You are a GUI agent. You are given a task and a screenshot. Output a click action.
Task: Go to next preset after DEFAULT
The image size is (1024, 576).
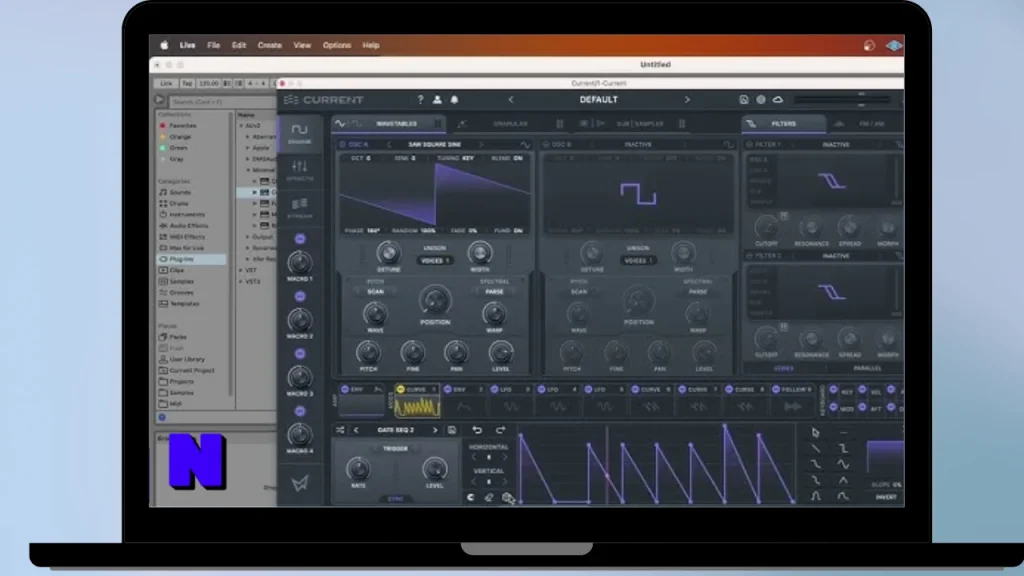pos(687,99)
